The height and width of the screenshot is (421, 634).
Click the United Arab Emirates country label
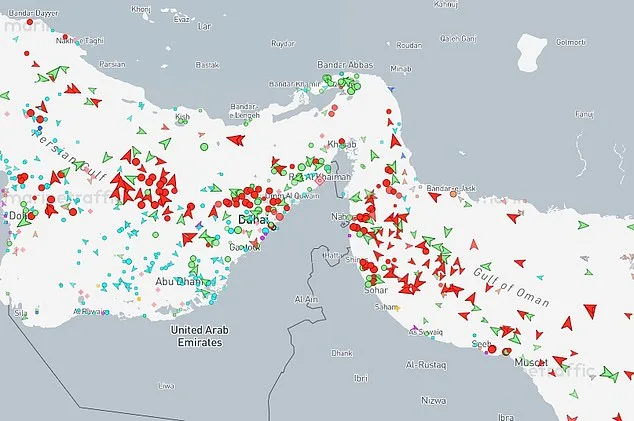point(200,335)
